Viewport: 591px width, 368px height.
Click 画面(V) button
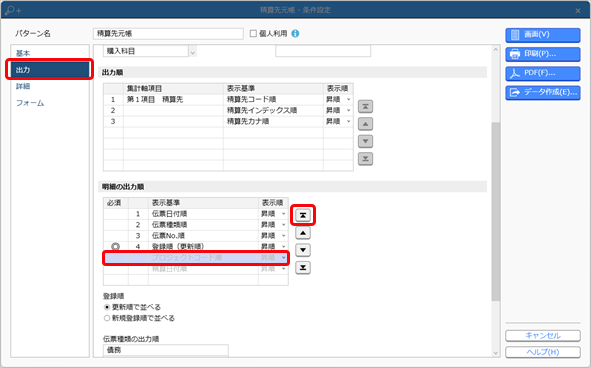(543, 35)
